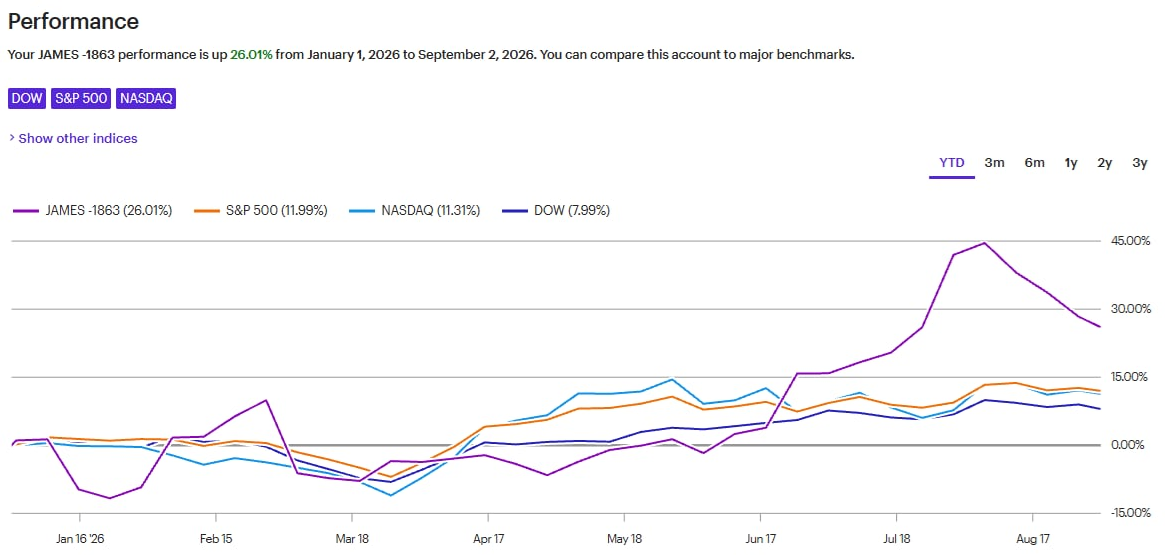
Task: Click the purple JAMES -1863 legend line
Action: 24,211
